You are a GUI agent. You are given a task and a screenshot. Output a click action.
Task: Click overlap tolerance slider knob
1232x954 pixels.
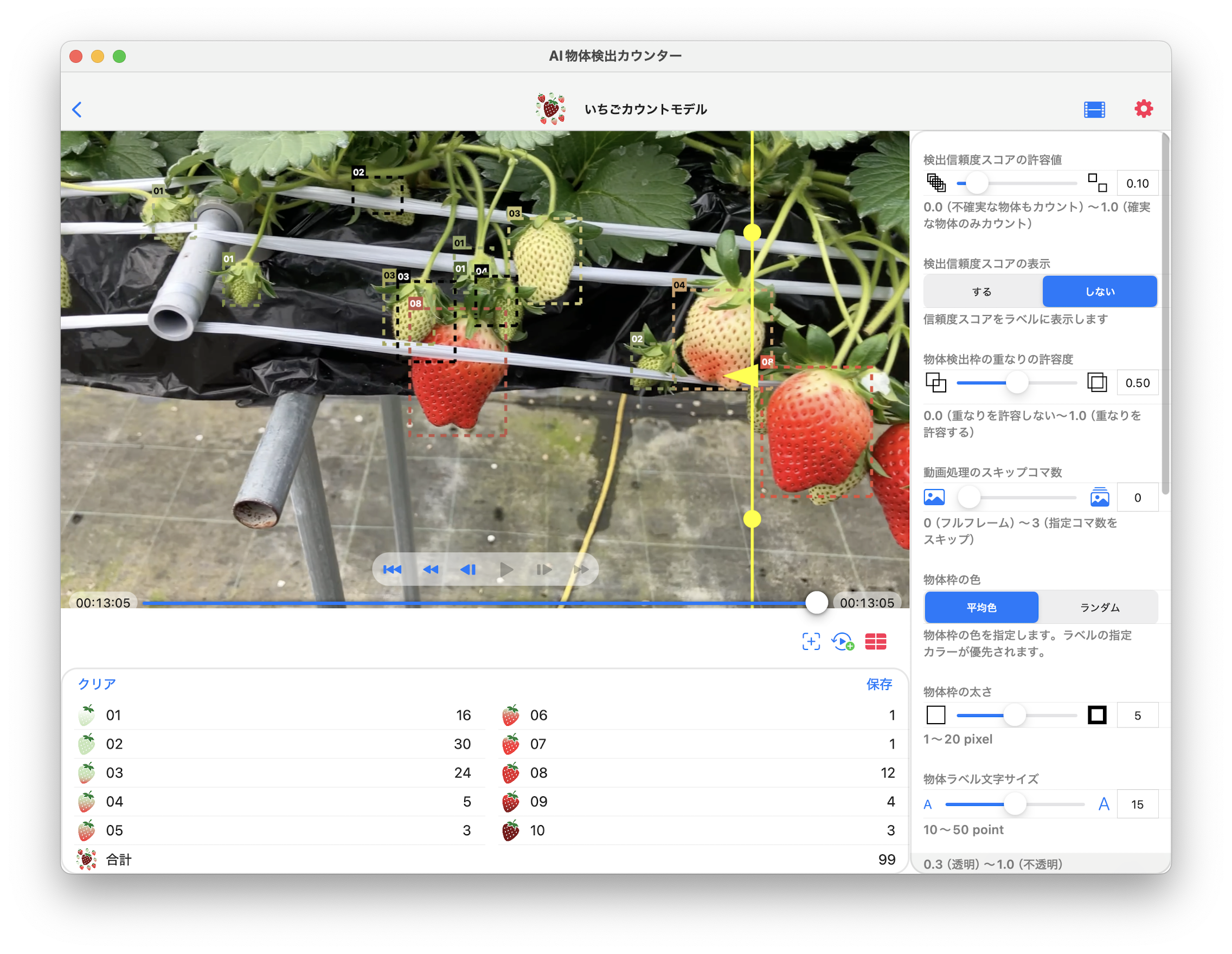click(x=1017, y=383)
